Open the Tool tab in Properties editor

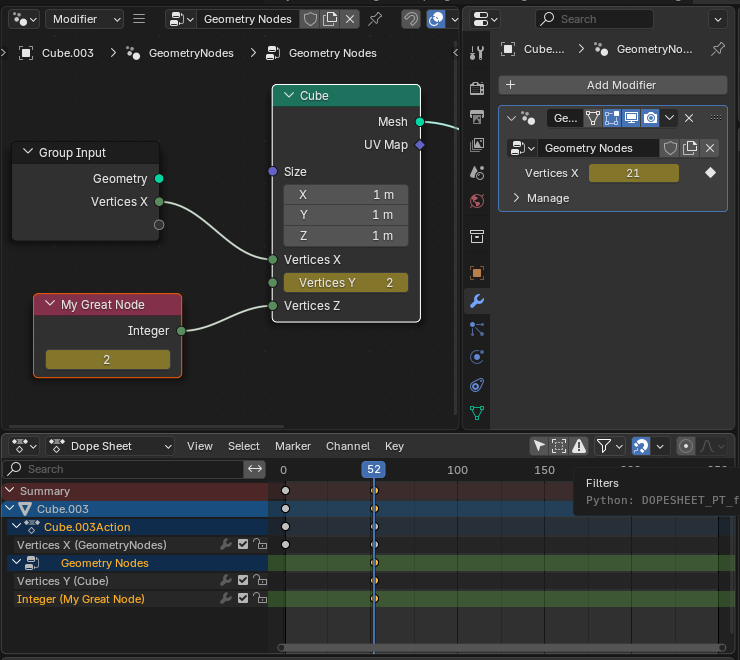[x=477, y=52]
